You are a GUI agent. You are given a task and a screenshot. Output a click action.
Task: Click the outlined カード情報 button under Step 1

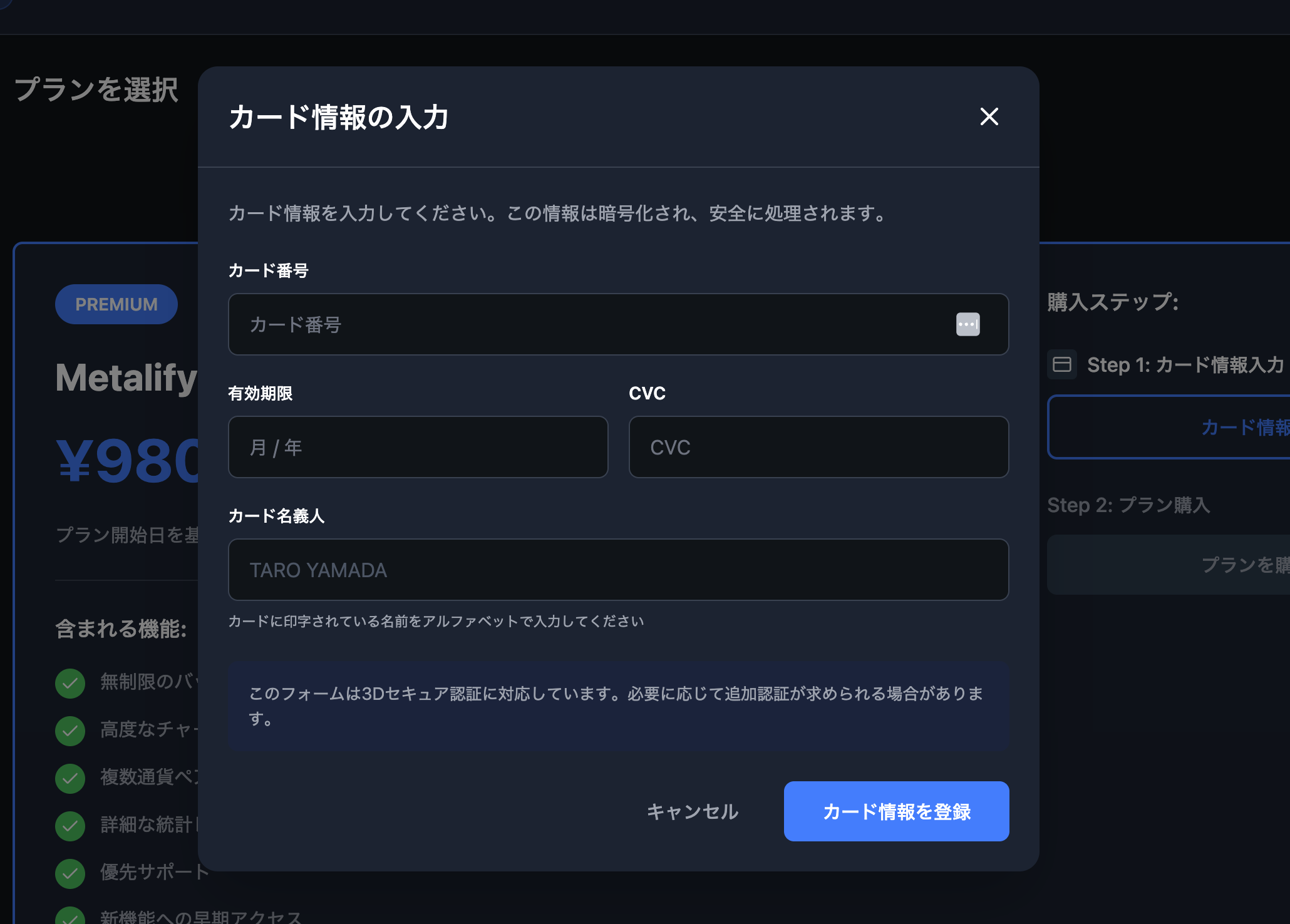tap(1169, 427)
